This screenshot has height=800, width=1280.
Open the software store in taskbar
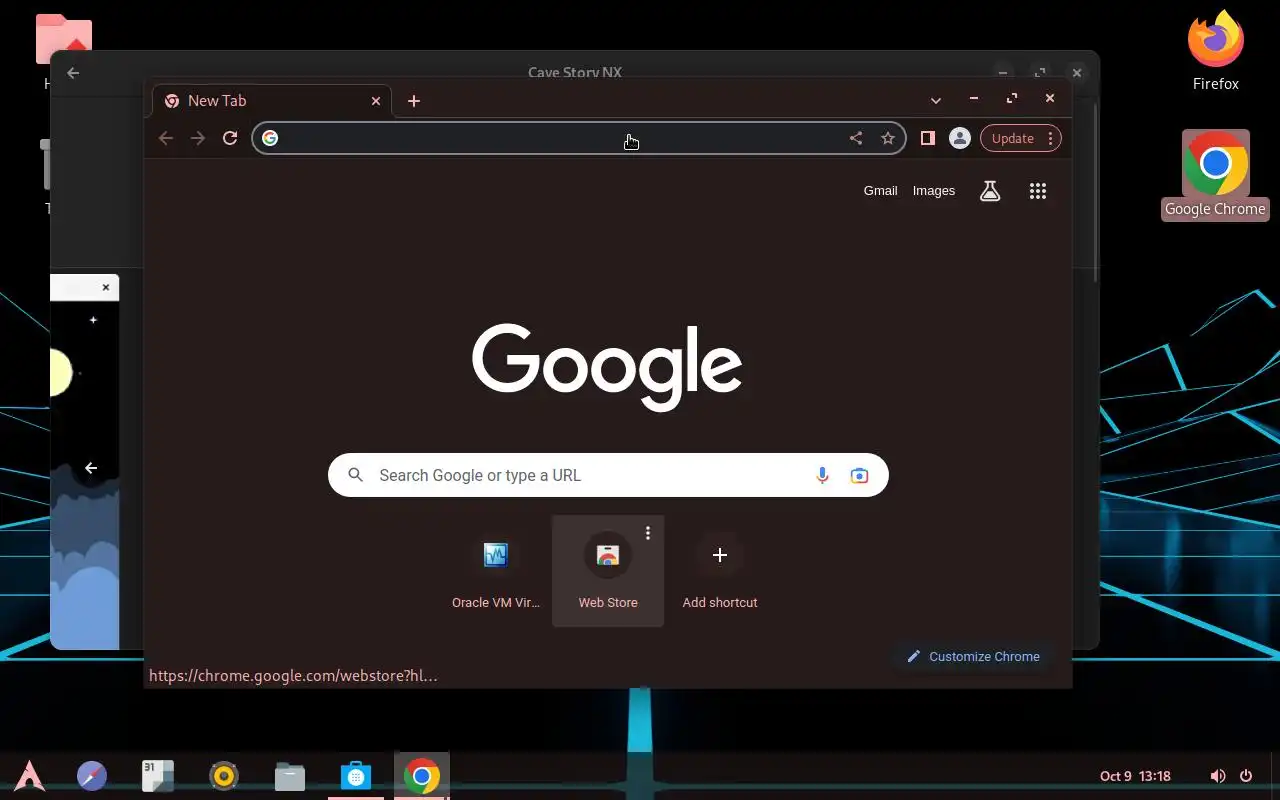(356, 776)
